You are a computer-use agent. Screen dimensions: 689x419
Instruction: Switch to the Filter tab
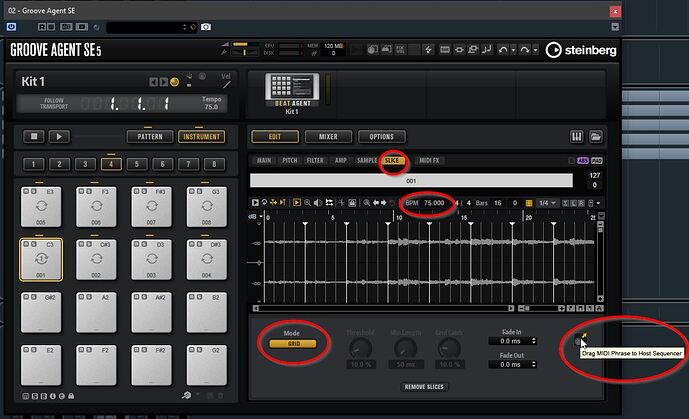click(315, 160)
